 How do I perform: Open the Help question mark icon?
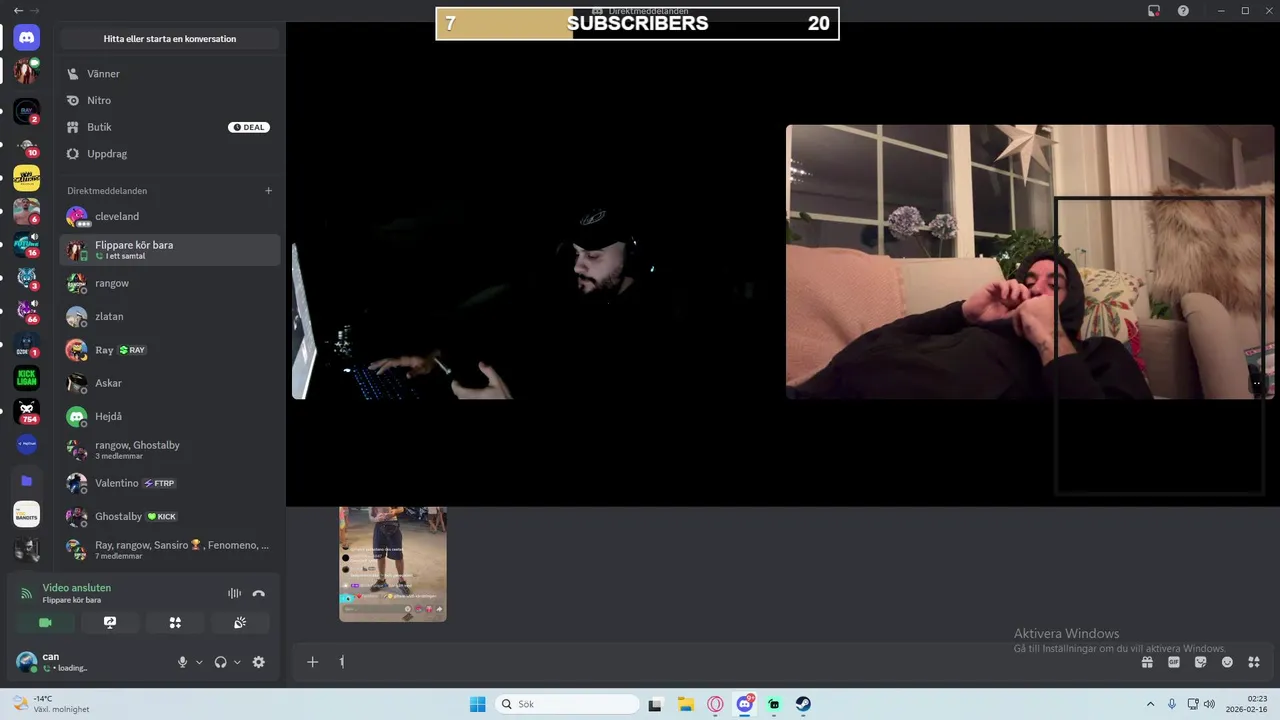point(1184,11)
